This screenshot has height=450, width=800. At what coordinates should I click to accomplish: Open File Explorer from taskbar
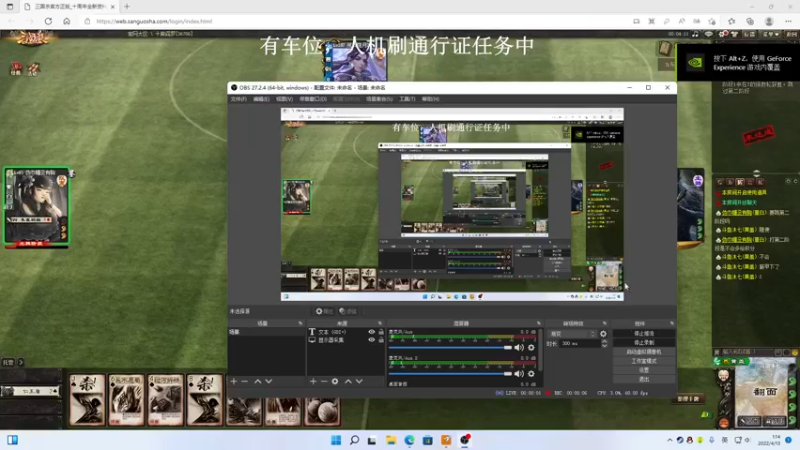pos(391,440)
